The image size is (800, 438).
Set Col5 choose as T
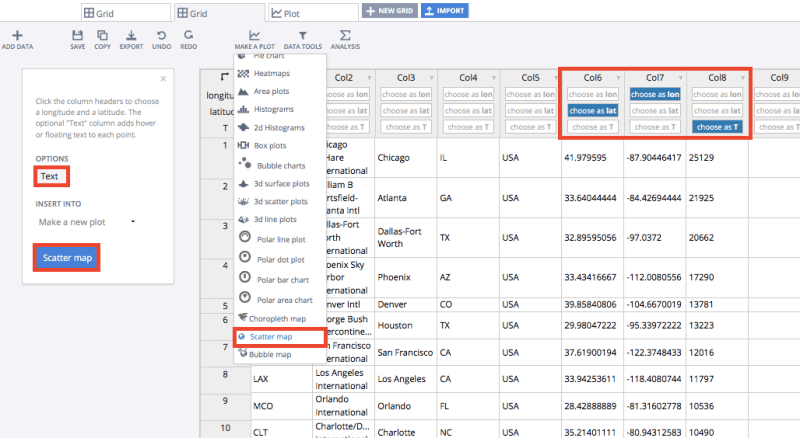[531, 127]
